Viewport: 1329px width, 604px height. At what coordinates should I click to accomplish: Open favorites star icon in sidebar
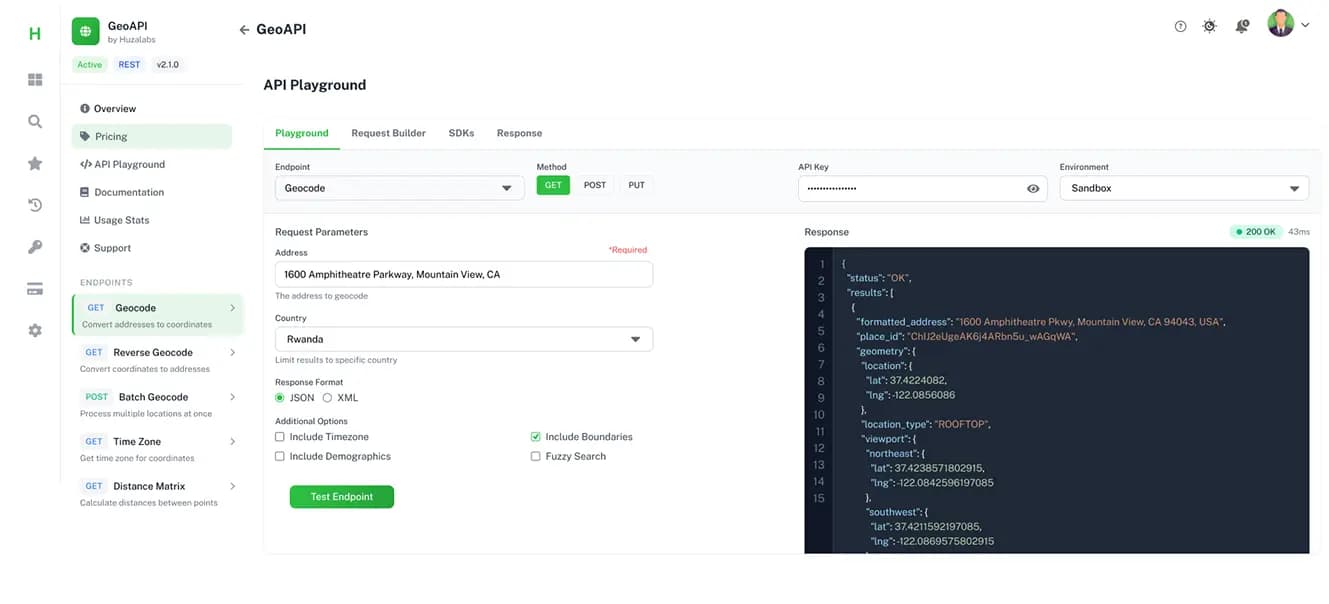tap(35, 164)
